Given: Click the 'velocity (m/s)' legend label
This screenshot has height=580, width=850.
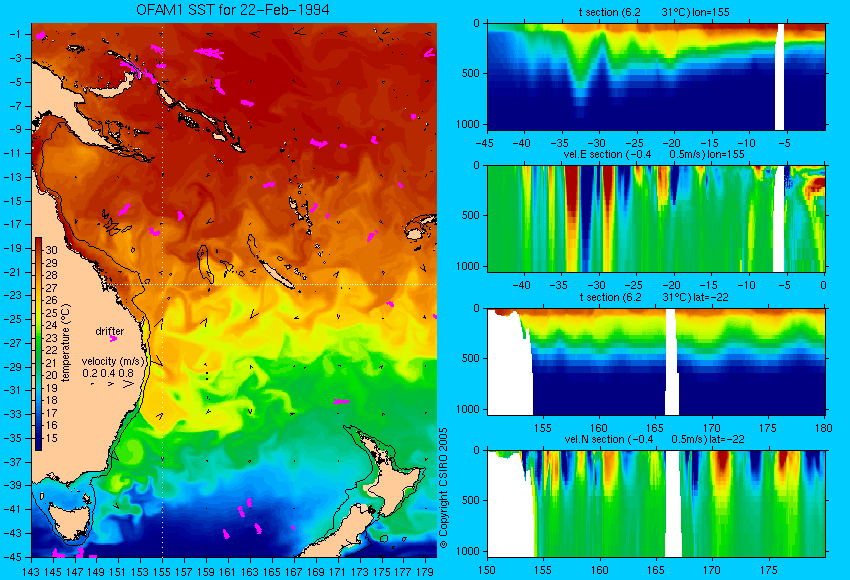Looking at the screenshot, I should 113,361.
